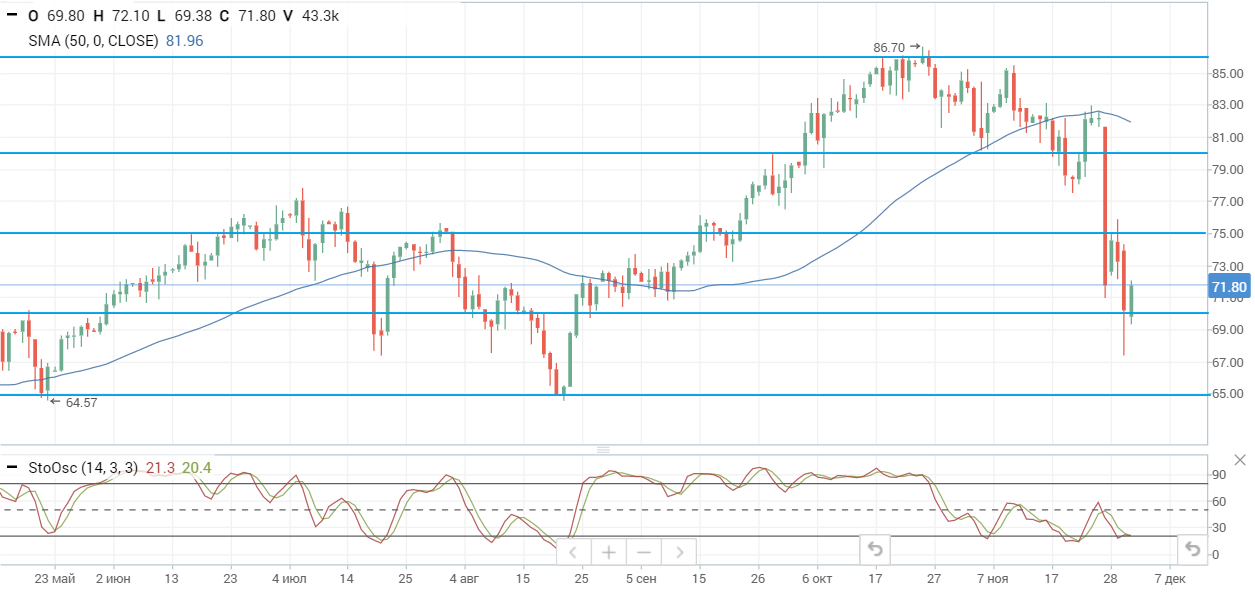The height and width of the screenshot is (596, 1255).
Task: Zoom out with the chart minus button
Action: (643, 551)
